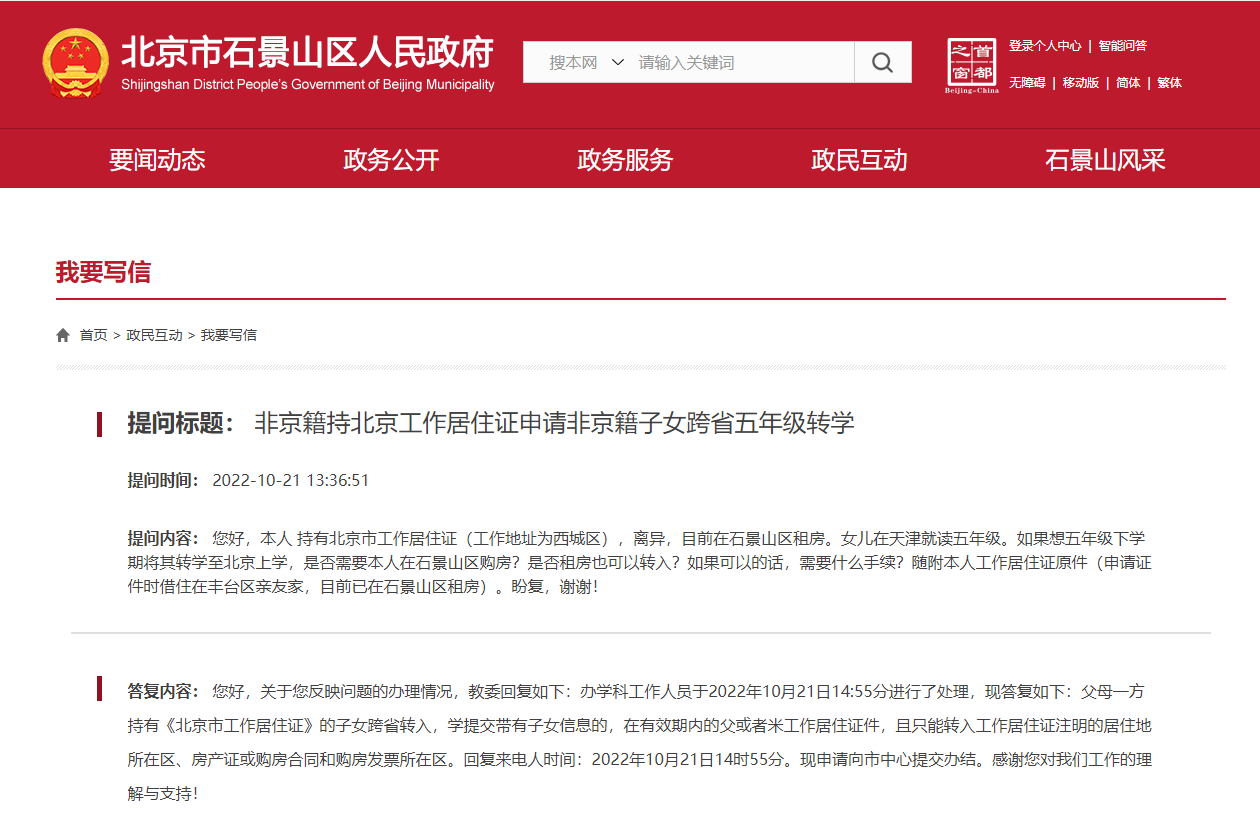
Task: Switch to 简体 simplified Chinese
Action: 1128,83
